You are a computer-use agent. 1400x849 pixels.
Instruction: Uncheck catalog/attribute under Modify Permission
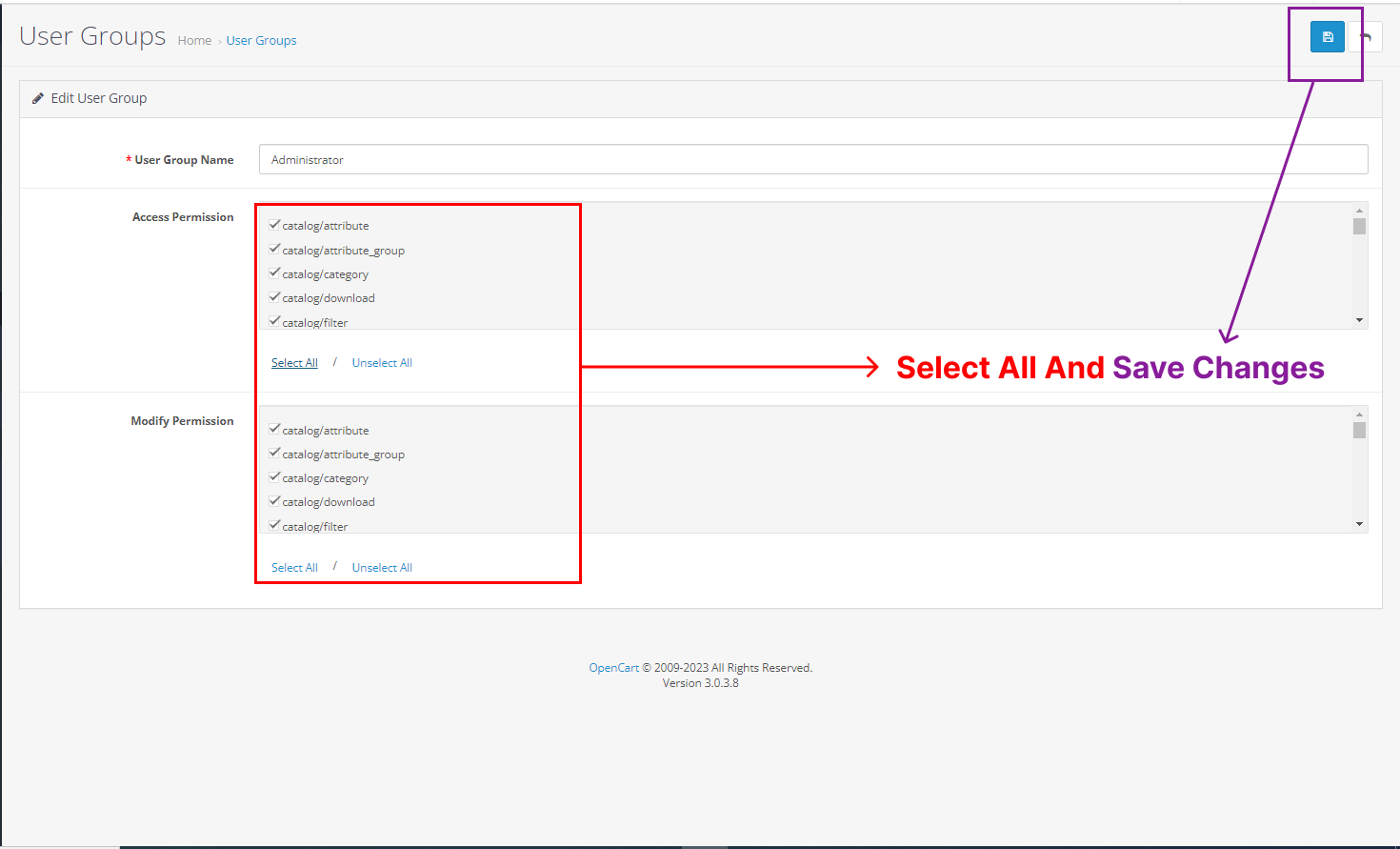(274, 429)
